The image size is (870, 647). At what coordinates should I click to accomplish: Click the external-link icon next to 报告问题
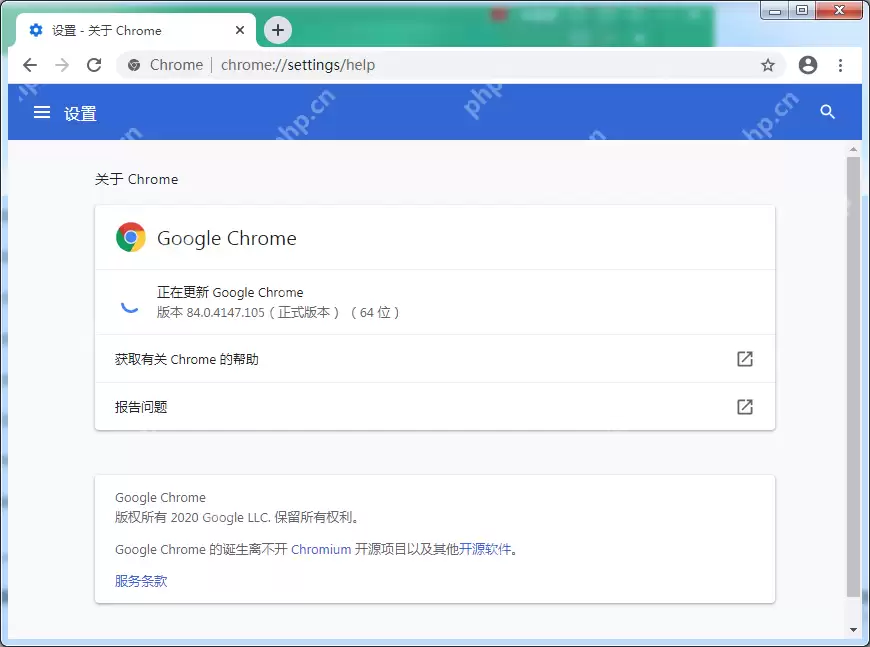tap(744, 407)
